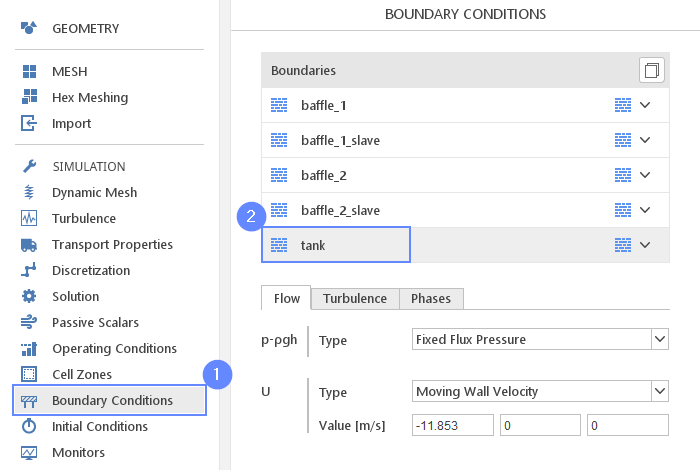Image resolution: width=700 pixels, height=470 pixels.
Task: Switch to the Flow tab
Action: (x=286, y=298)
